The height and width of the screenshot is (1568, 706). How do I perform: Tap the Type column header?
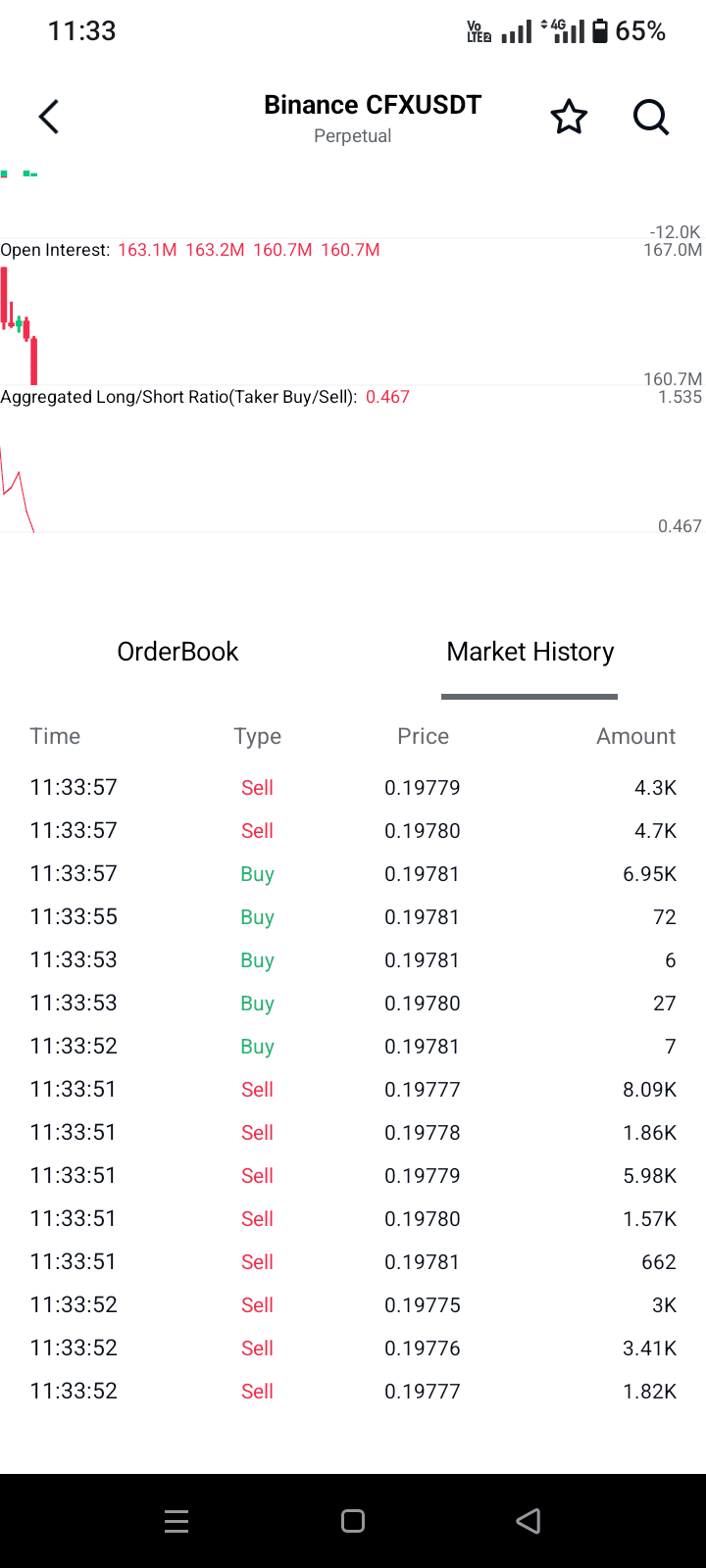[257, 736]
